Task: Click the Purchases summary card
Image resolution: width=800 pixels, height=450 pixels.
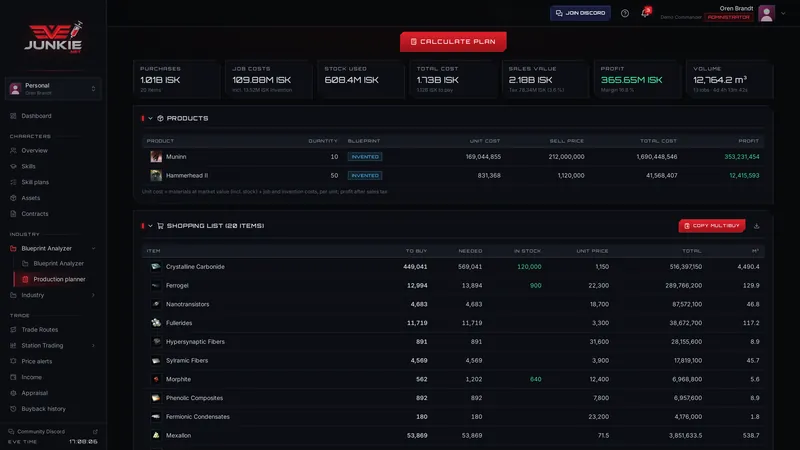Action: point(177,79)
